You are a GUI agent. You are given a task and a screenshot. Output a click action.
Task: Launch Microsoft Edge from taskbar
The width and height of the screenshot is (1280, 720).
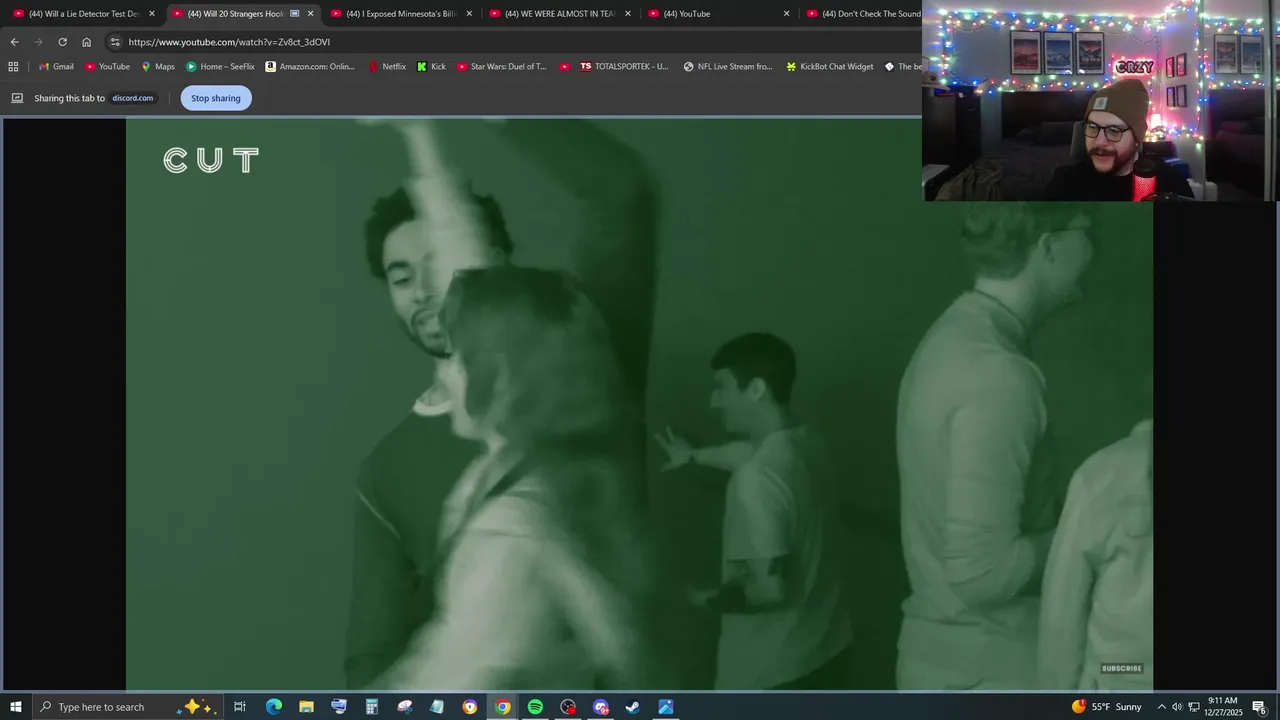point(273,707)
